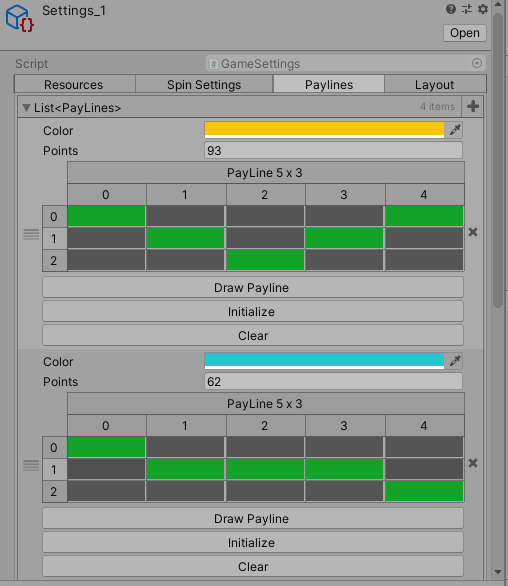The height and width of the screenshot is (586, 508).
Task: Pick color with the yellow payline eyedropper
Action: pos(455,130)
